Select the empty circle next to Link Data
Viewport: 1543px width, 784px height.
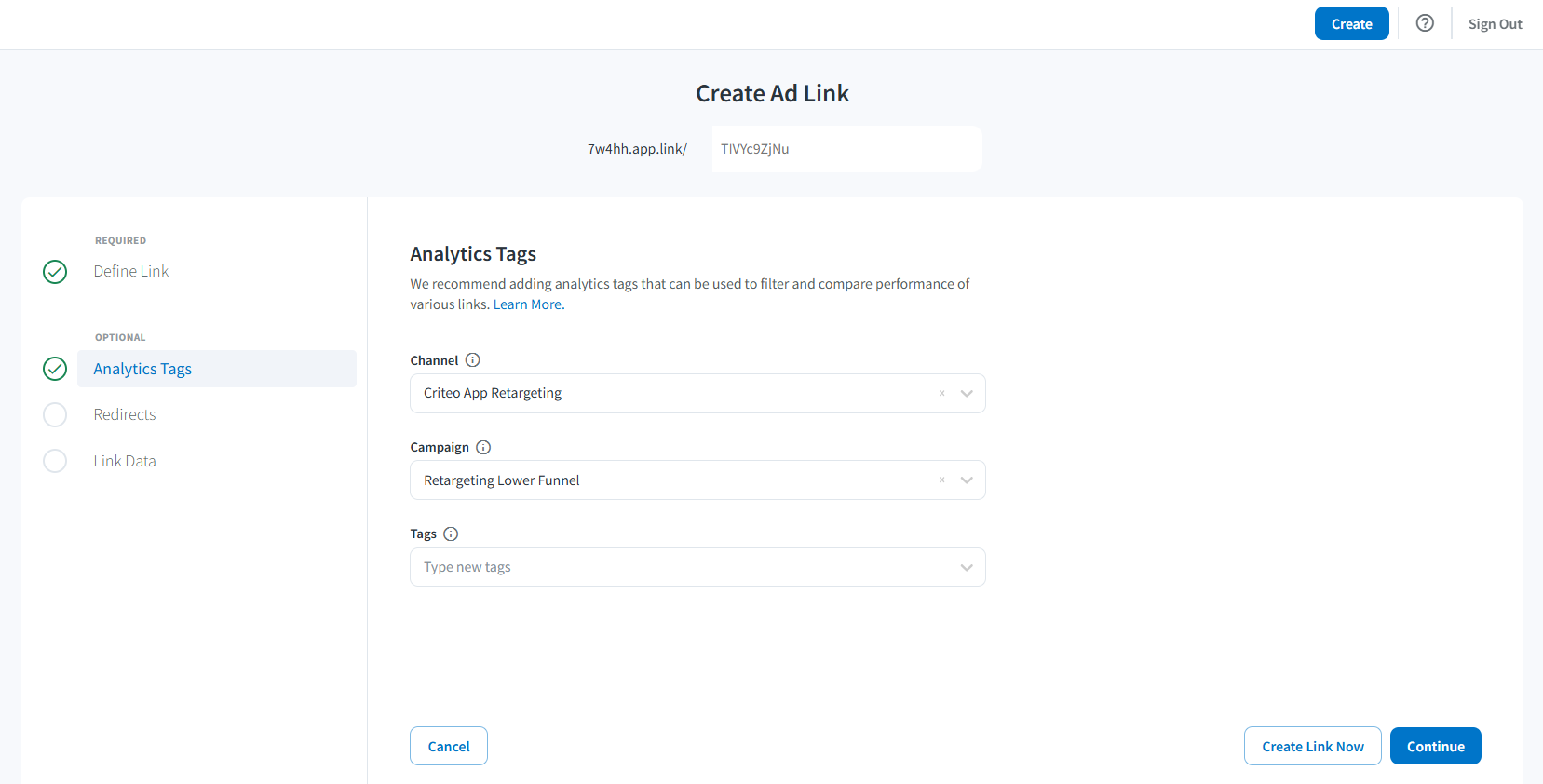coord(55,461)
